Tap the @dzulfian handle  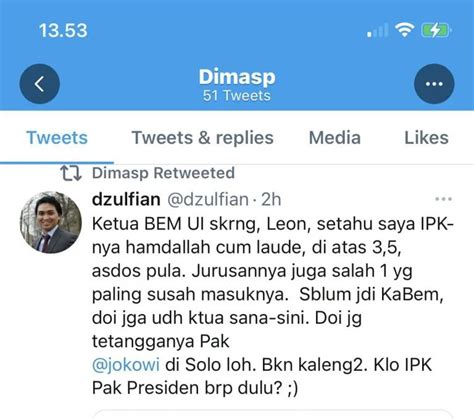tap(208, 199)
